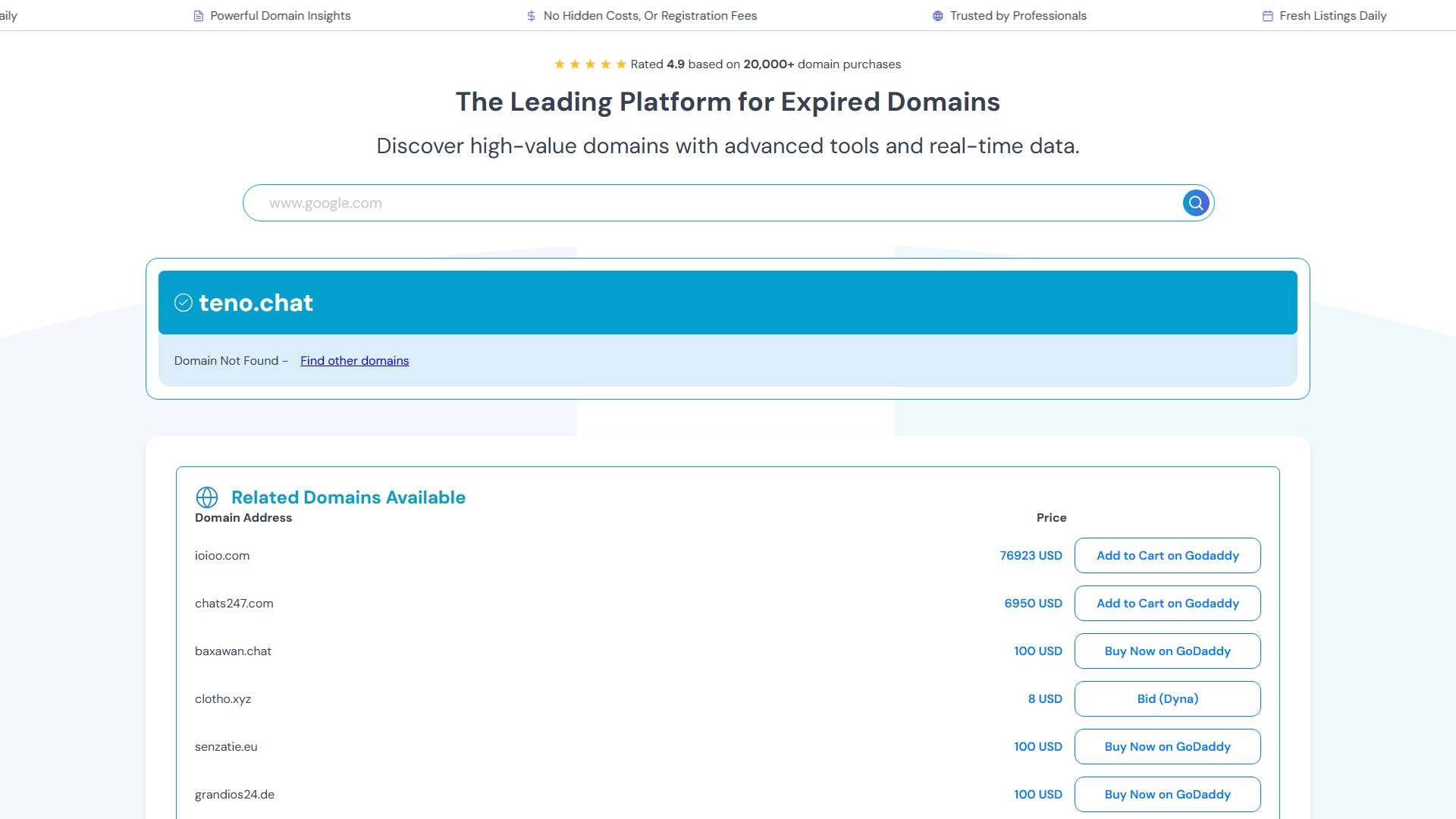Click the 8 USD price for clotho.xyz
The width and height of the screenshot is (1456, 819).
point(1044,699)
